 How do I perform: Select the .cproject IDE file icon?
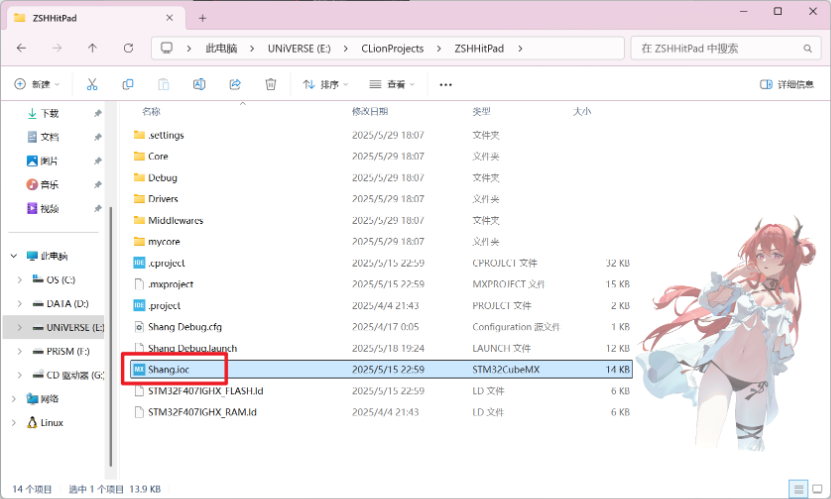139,263
